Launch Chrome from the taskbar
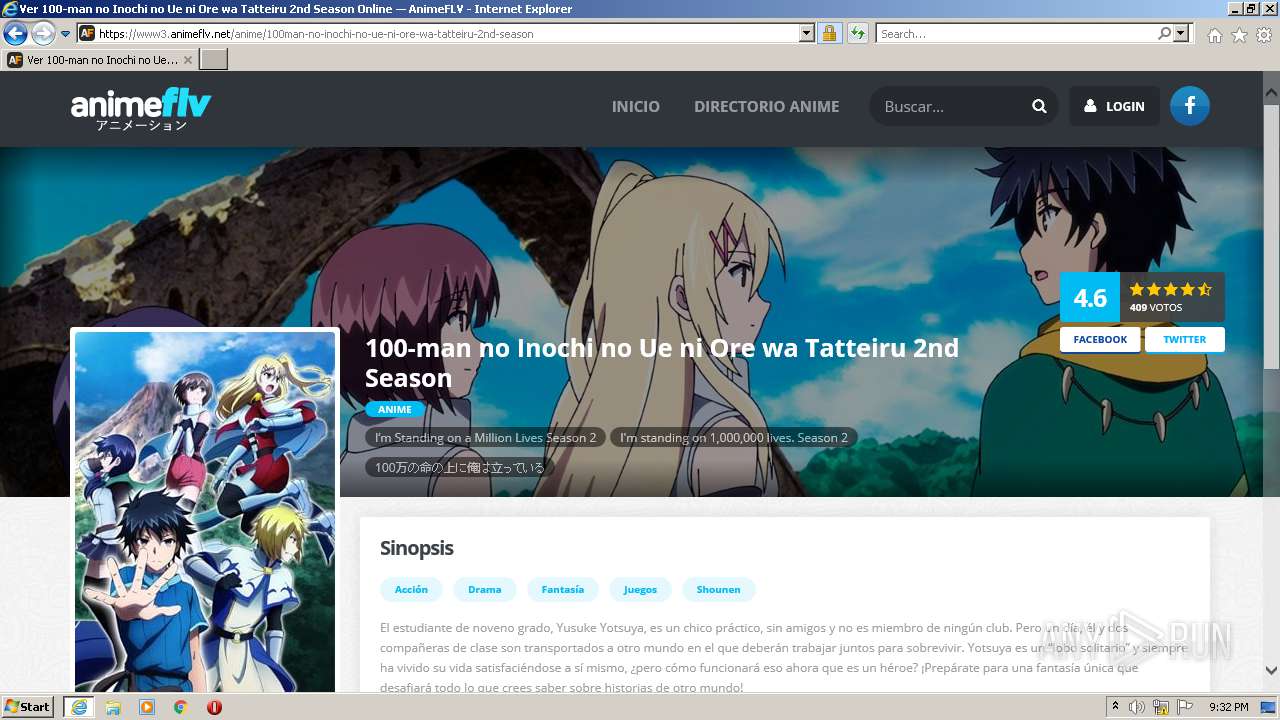This screenshot has height=720, width=1280. 181,707
